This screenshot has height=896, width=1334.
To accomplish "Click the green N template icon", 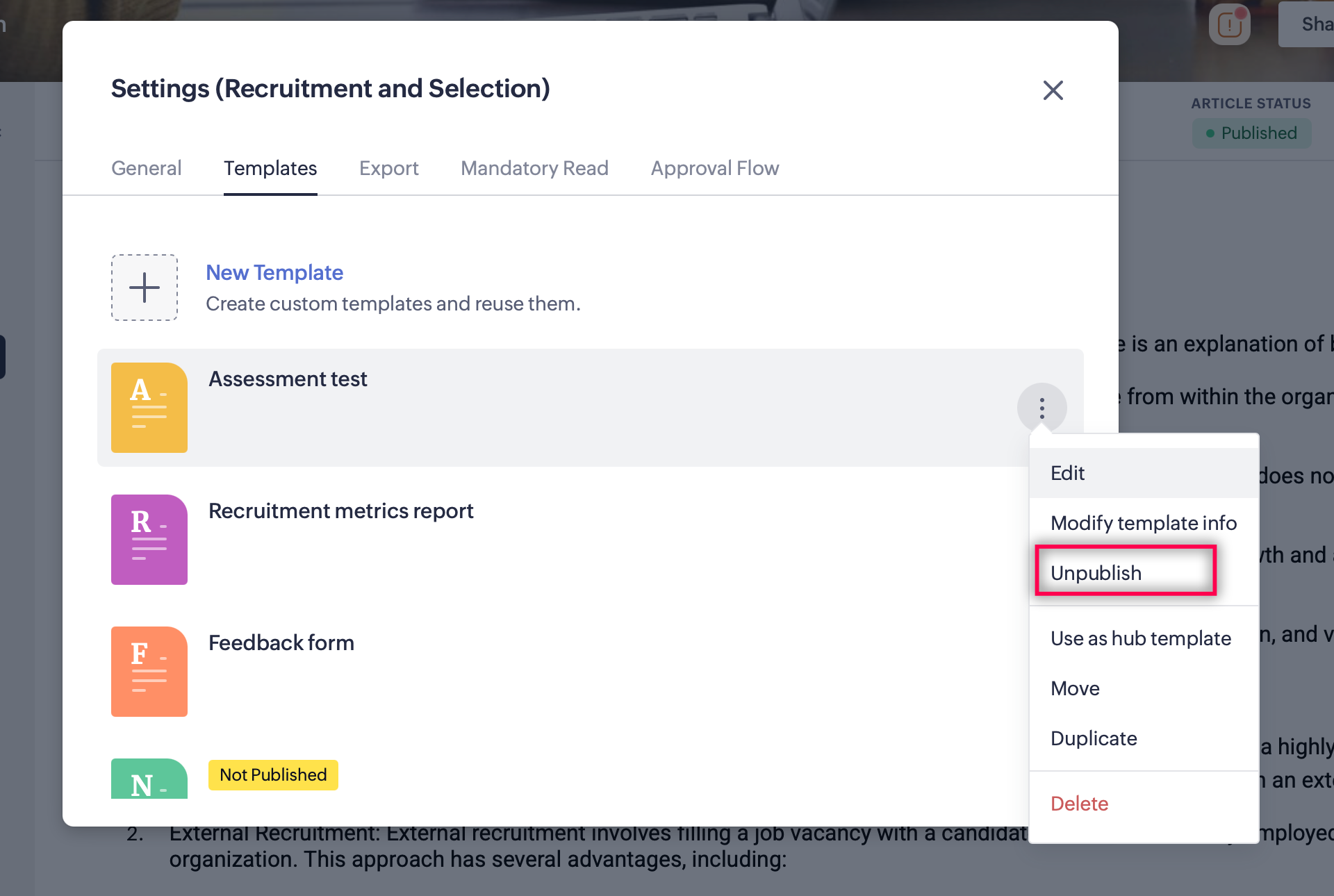I will click(x=149, y=779).
